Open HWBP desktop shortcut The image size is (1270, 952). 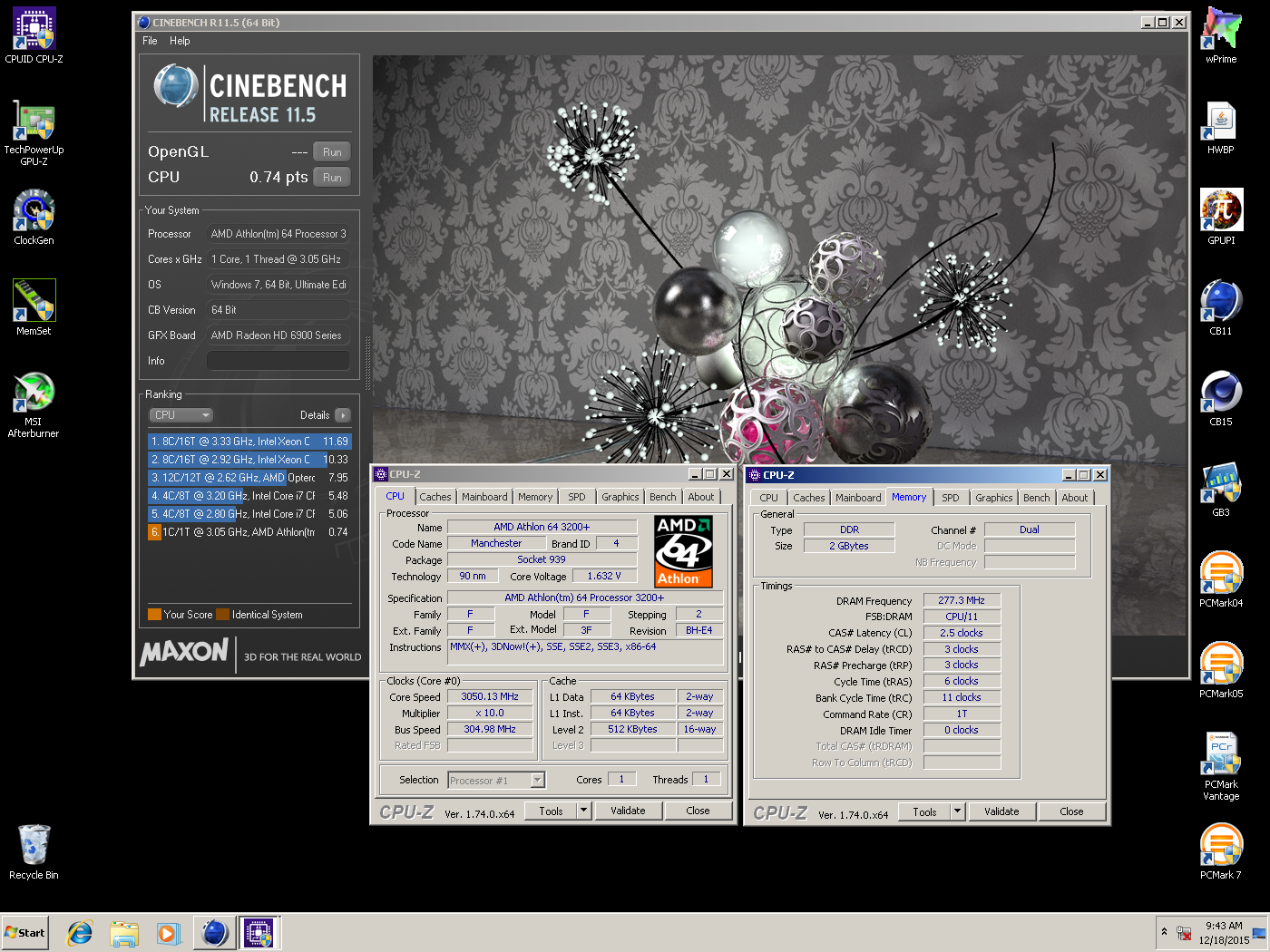pyautogui.click(x=1221, y=127)
